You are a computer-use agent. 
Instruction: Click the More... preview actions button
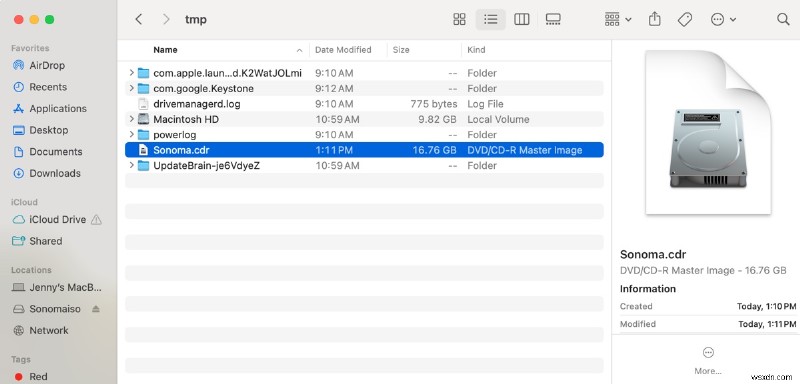tap(708, 361)
